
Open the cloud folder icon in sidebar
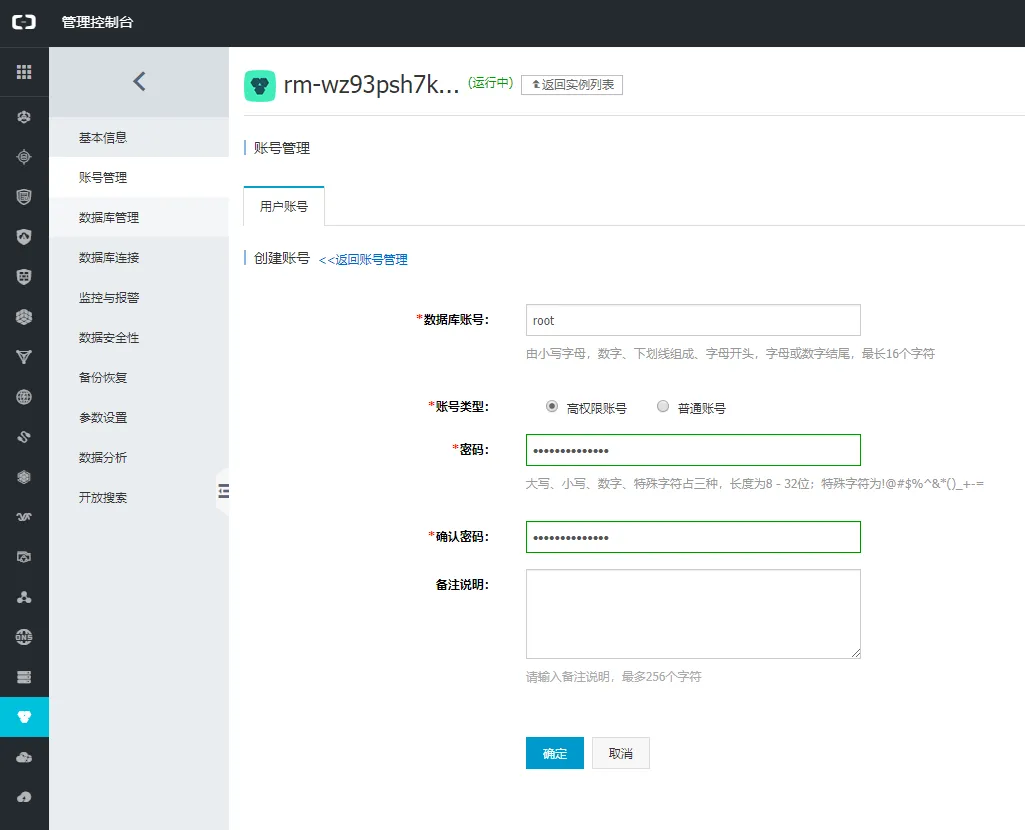[x=24, y=557]
